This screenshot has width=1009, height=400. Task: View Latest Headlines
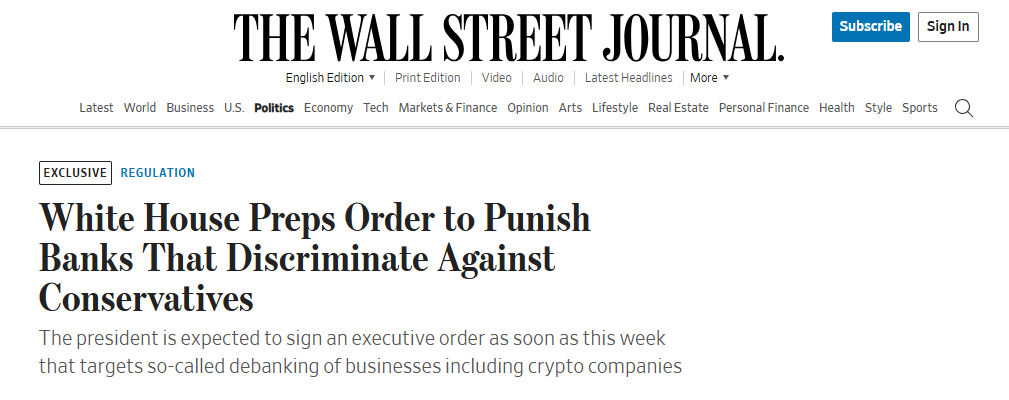(x=629, y=78)
